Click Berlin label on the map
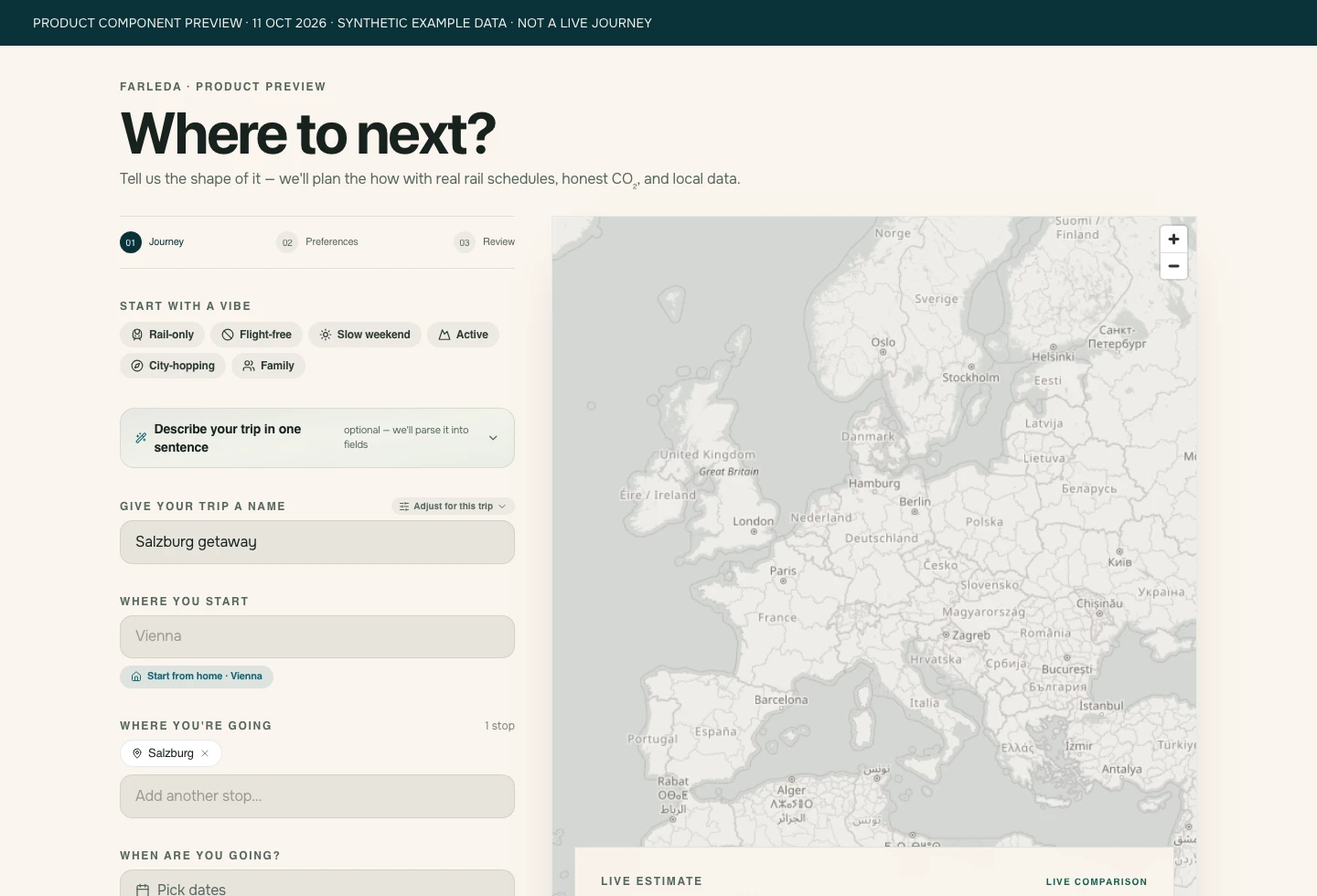 coord(915,501)
